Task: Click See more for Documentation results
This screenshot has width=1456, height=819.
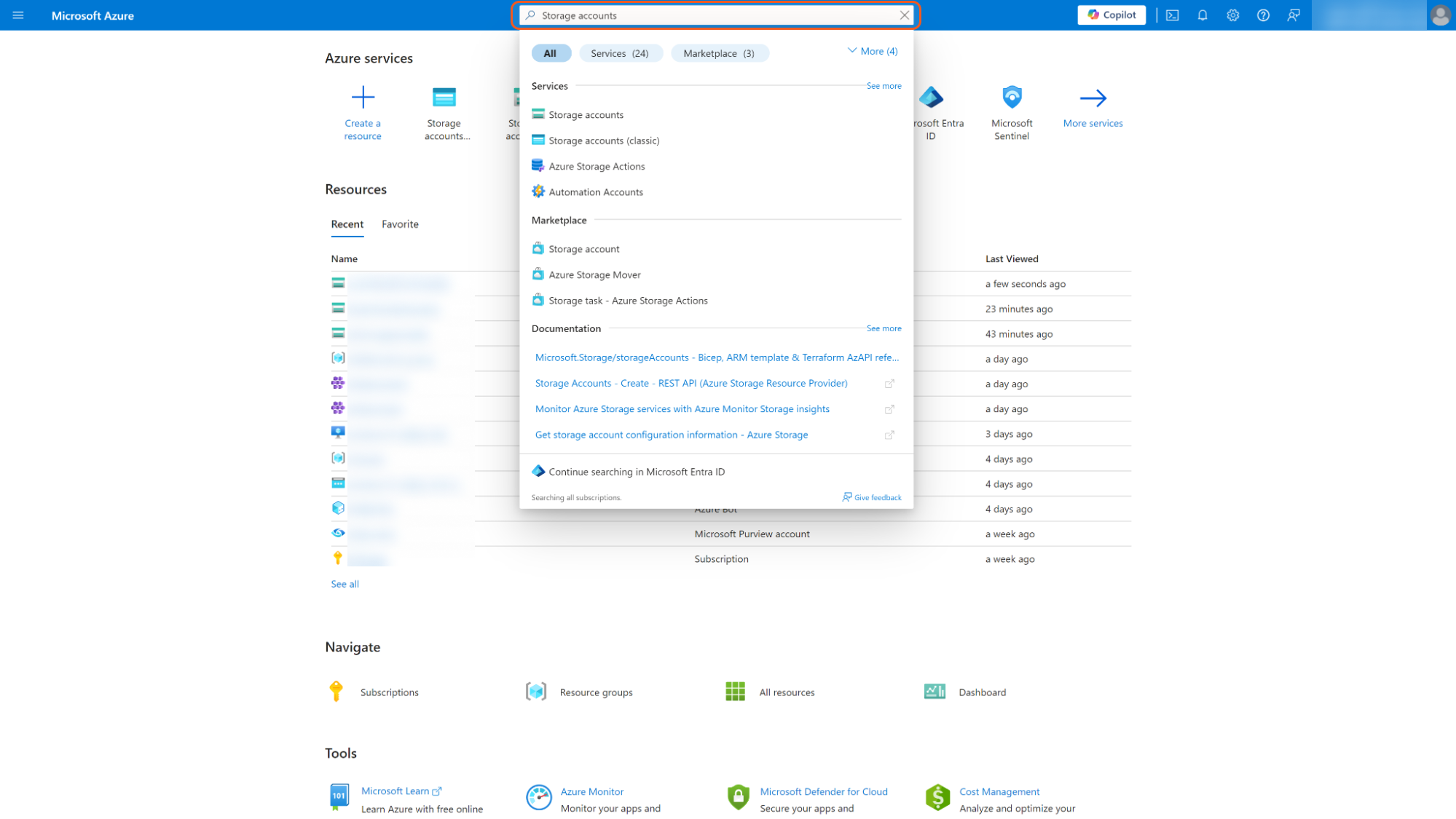Action: (x=883, y=328)
